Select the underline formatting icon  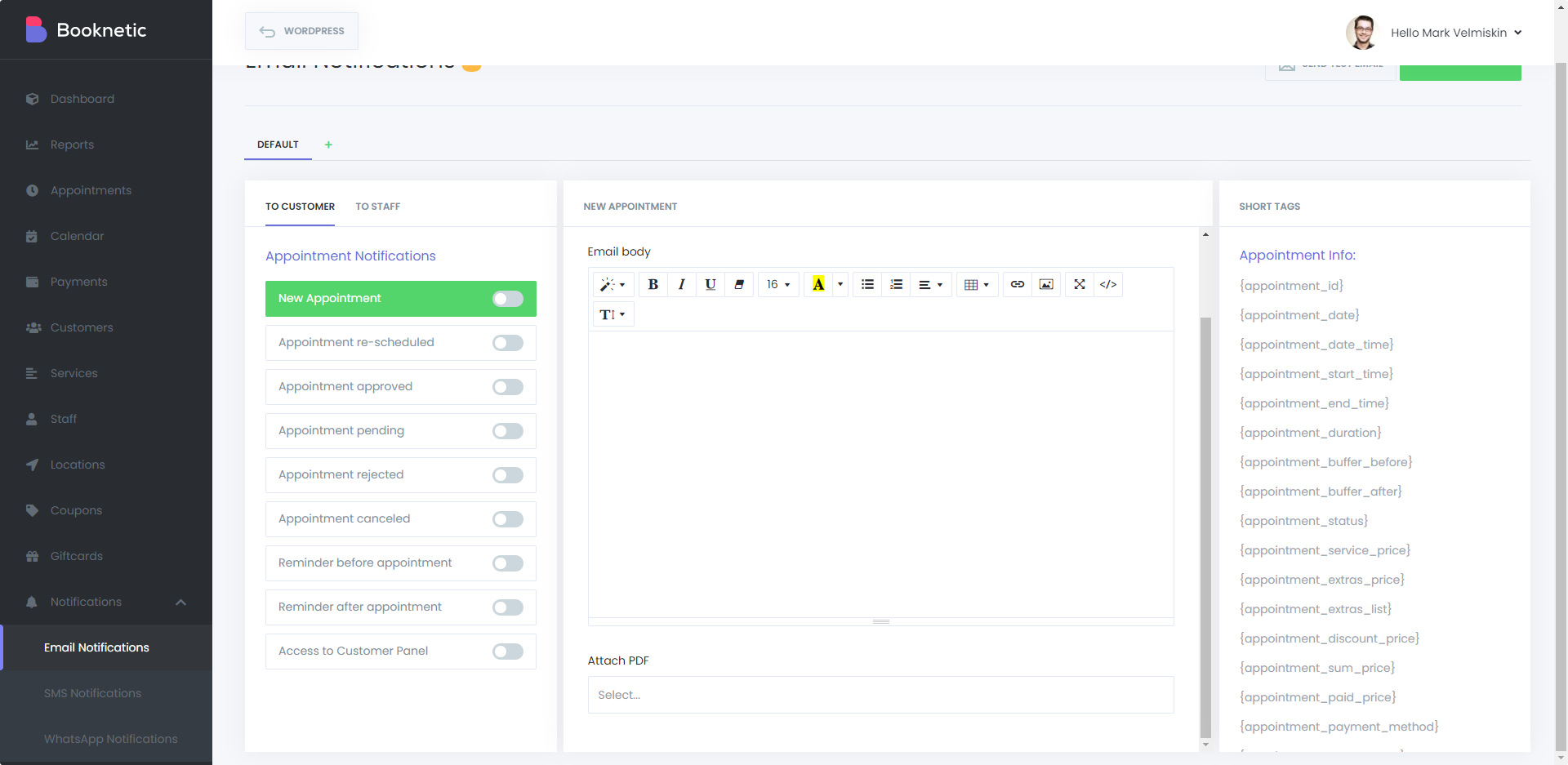710,284
